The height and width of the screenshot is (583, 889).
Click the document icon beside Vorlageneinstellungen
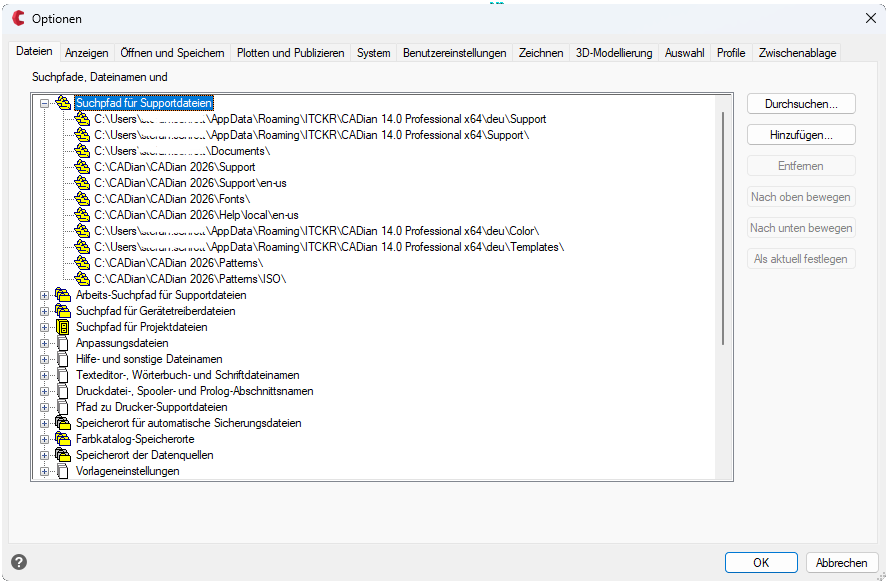point(64,471)
